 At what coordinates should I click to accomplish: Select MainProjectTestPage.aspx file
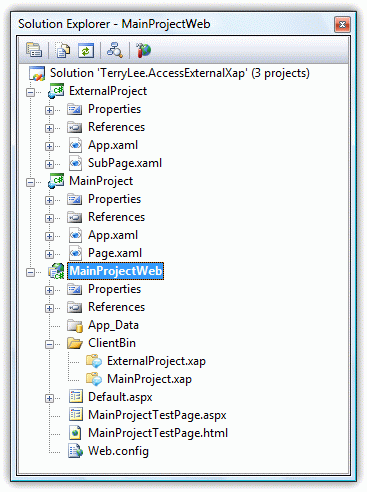click(x=157, y=415)
